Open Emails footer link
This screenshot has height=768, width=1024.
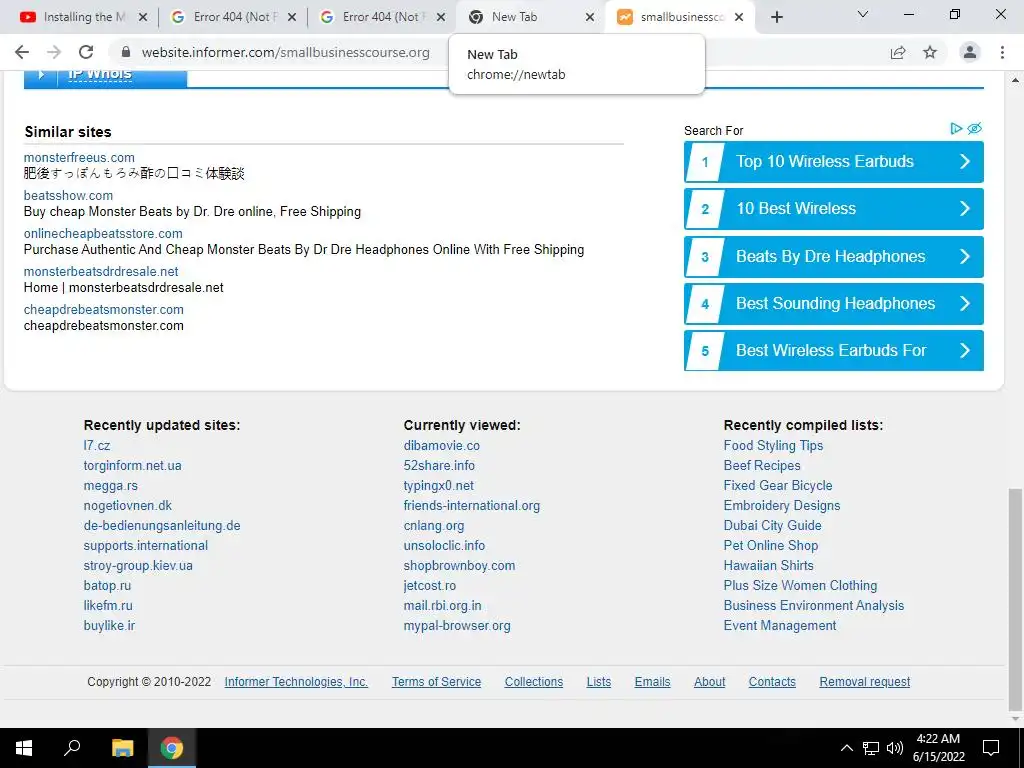coord(652,682)
